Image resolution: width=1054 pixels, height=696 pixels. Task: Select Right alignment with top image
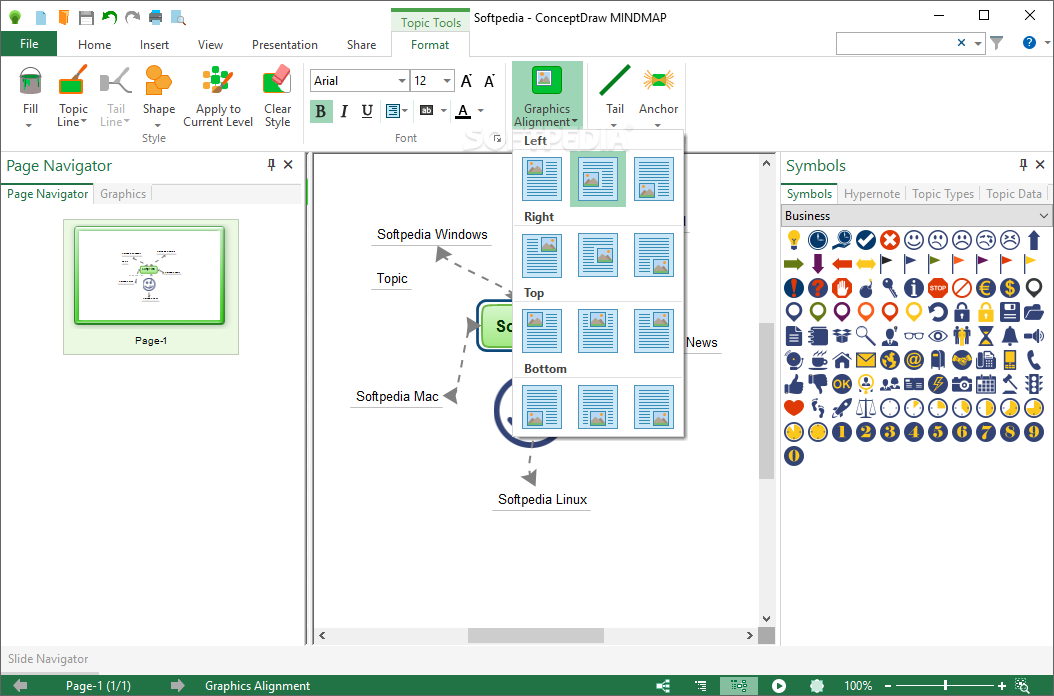542,255
